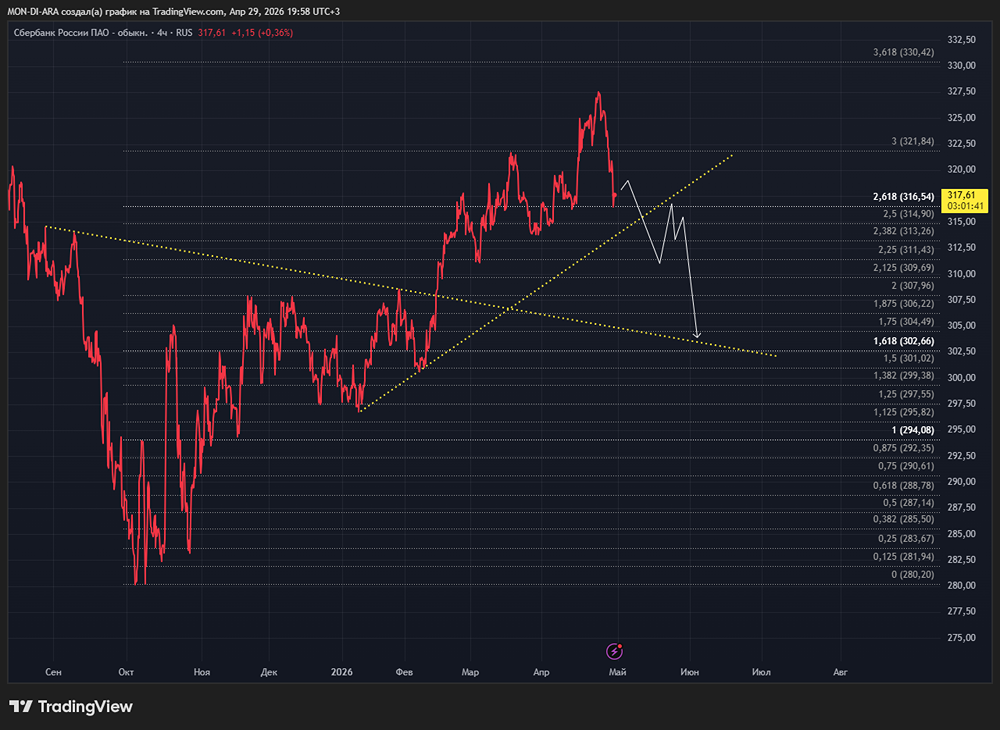Click the 330,00 price axis tick

coord(962,66)
